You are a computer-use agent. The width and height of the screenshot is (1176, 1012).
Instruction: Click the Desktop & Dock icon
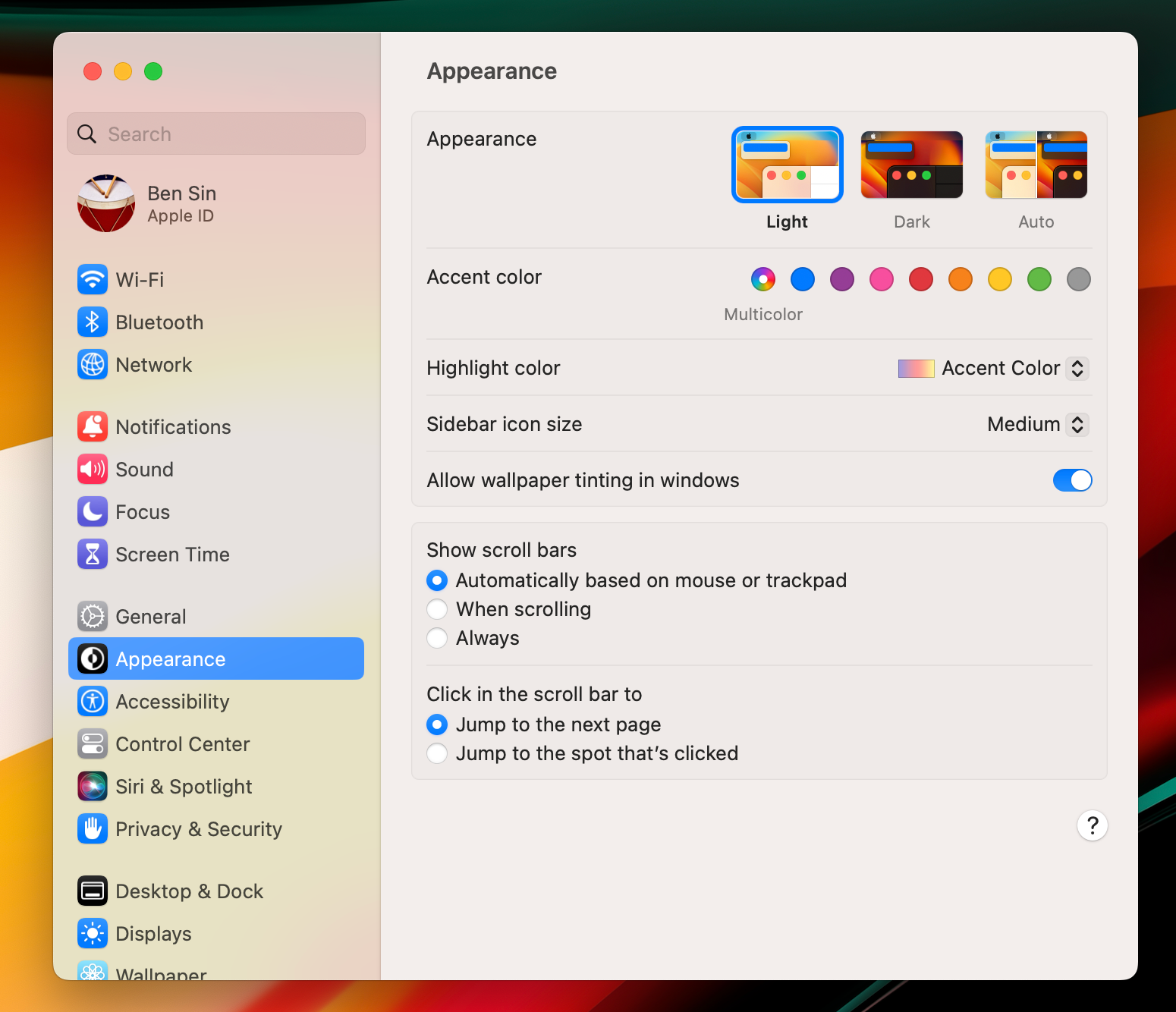pos(93,891)
